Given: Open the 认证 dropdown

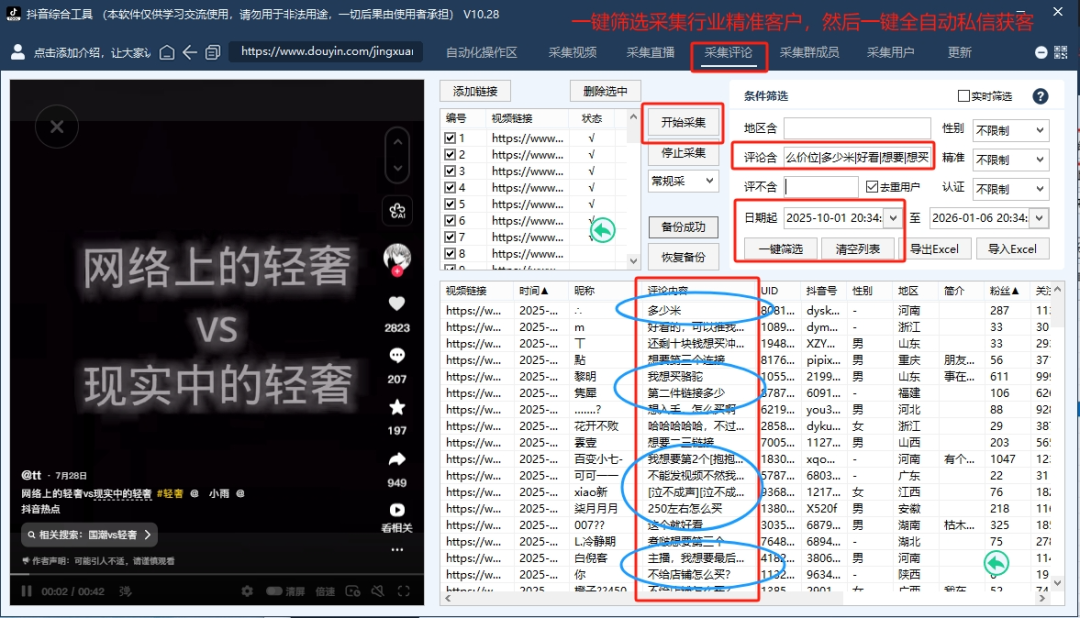Looking at the screenshot, I should pos(1010,189).
